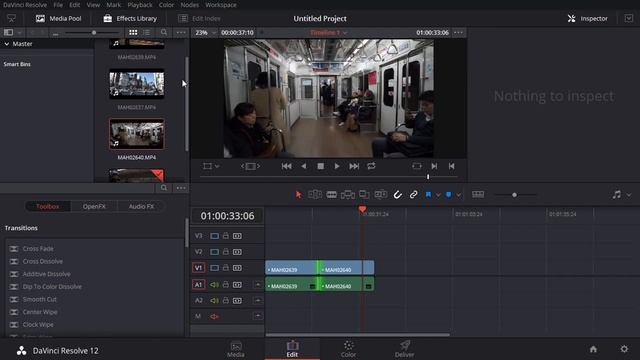Switch to the Color page
The width and height of the screenshot is (640, 360).
(348, 349)
